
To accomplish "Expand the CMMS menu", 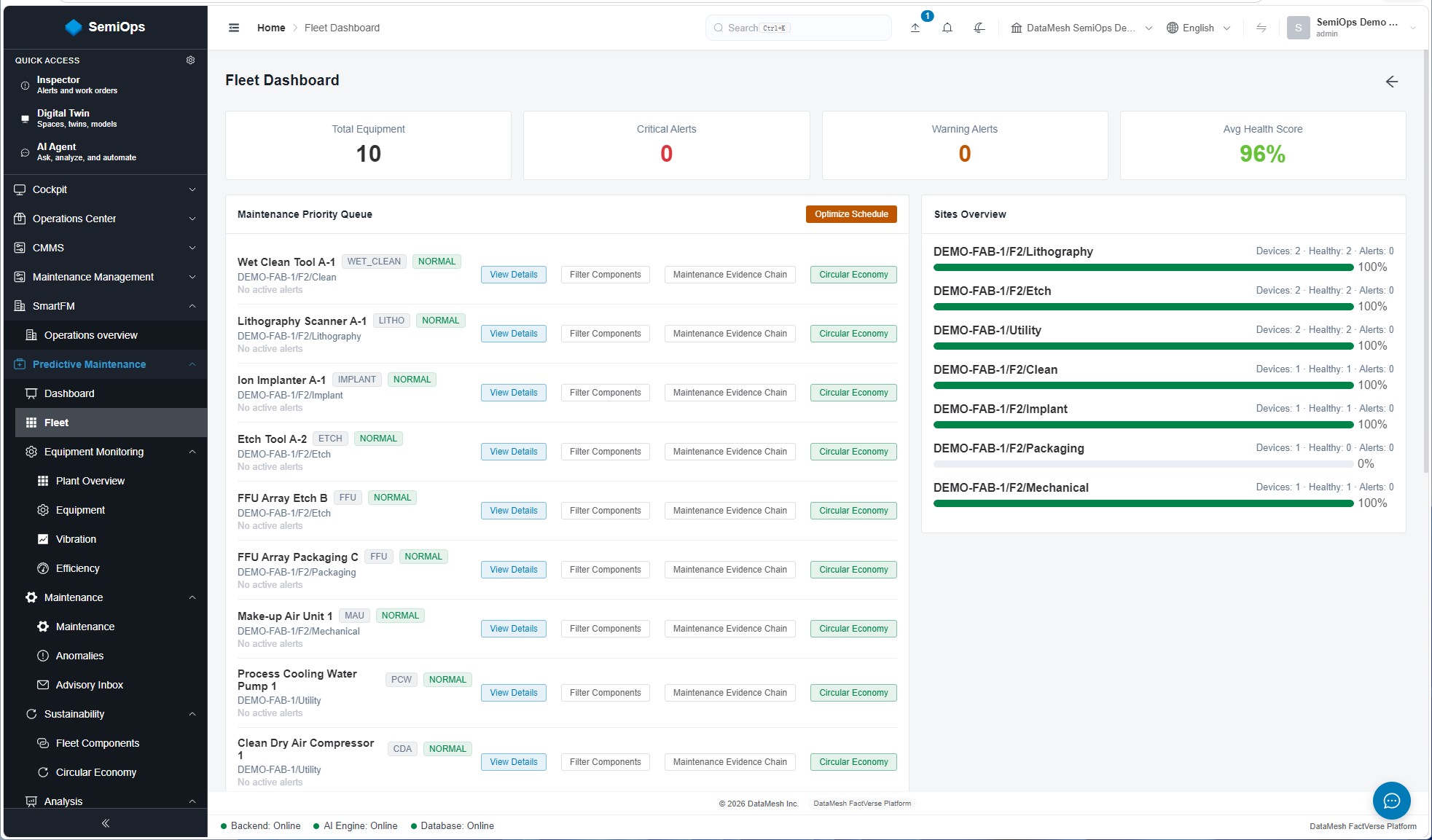I will [106, 248].
